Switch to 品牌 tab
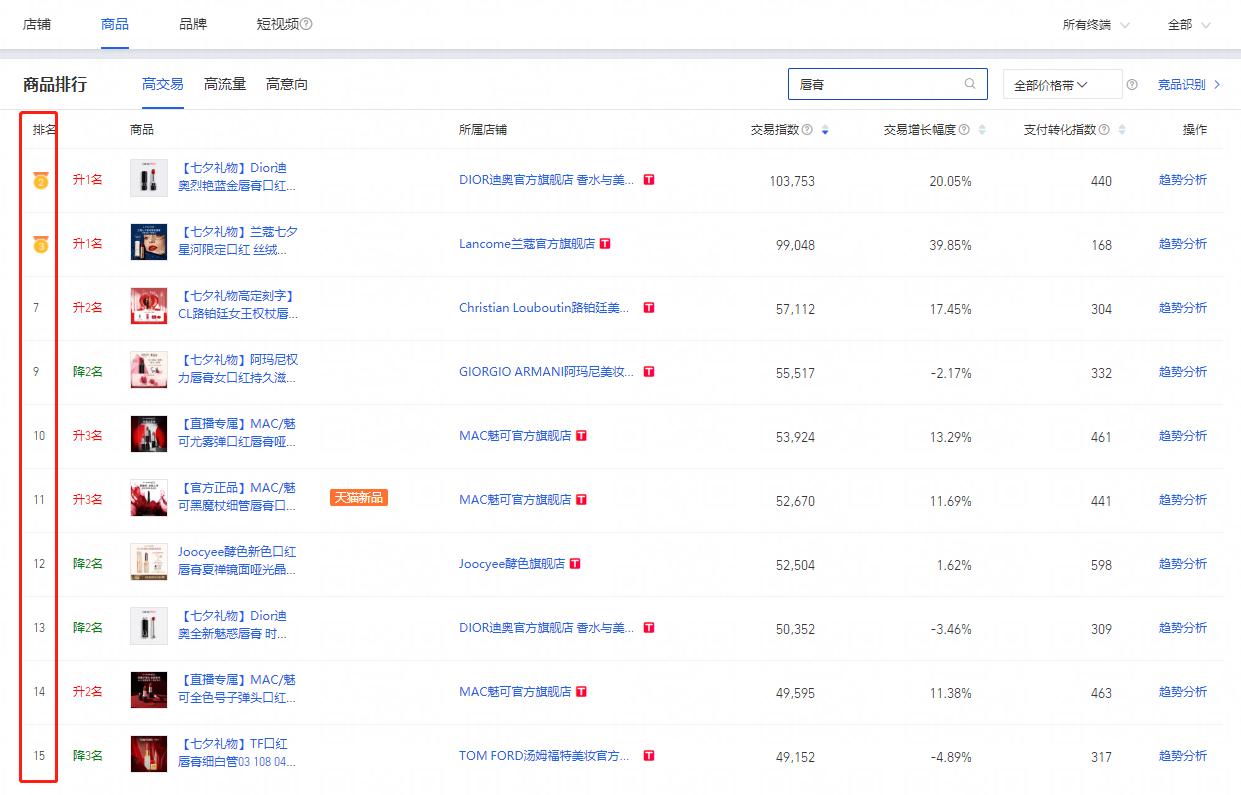The width and height of the screenshot is (1241, 795). tap(193, 24)
